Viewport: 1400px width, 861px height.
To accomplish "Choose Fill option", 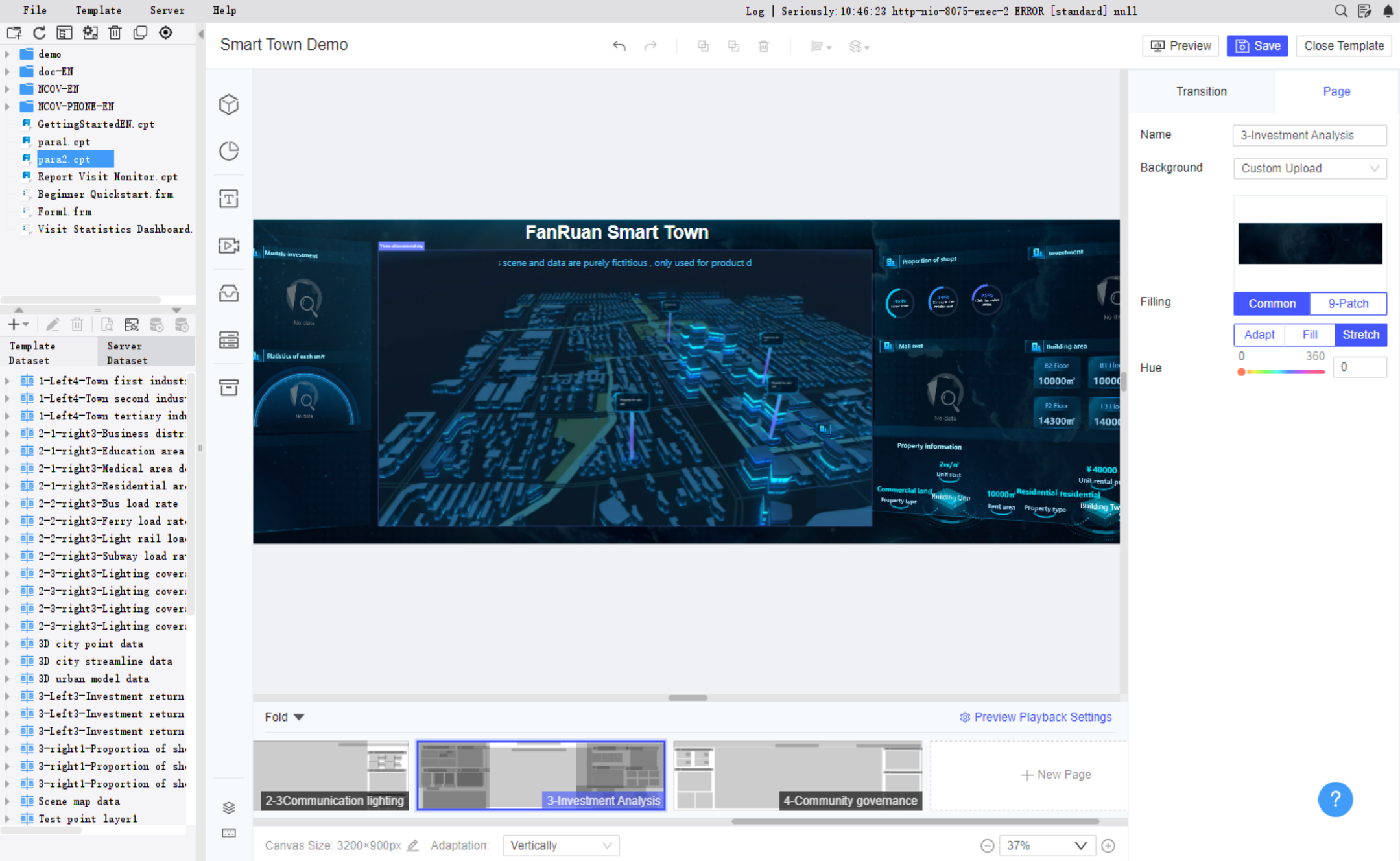I will pos(1310,335).
